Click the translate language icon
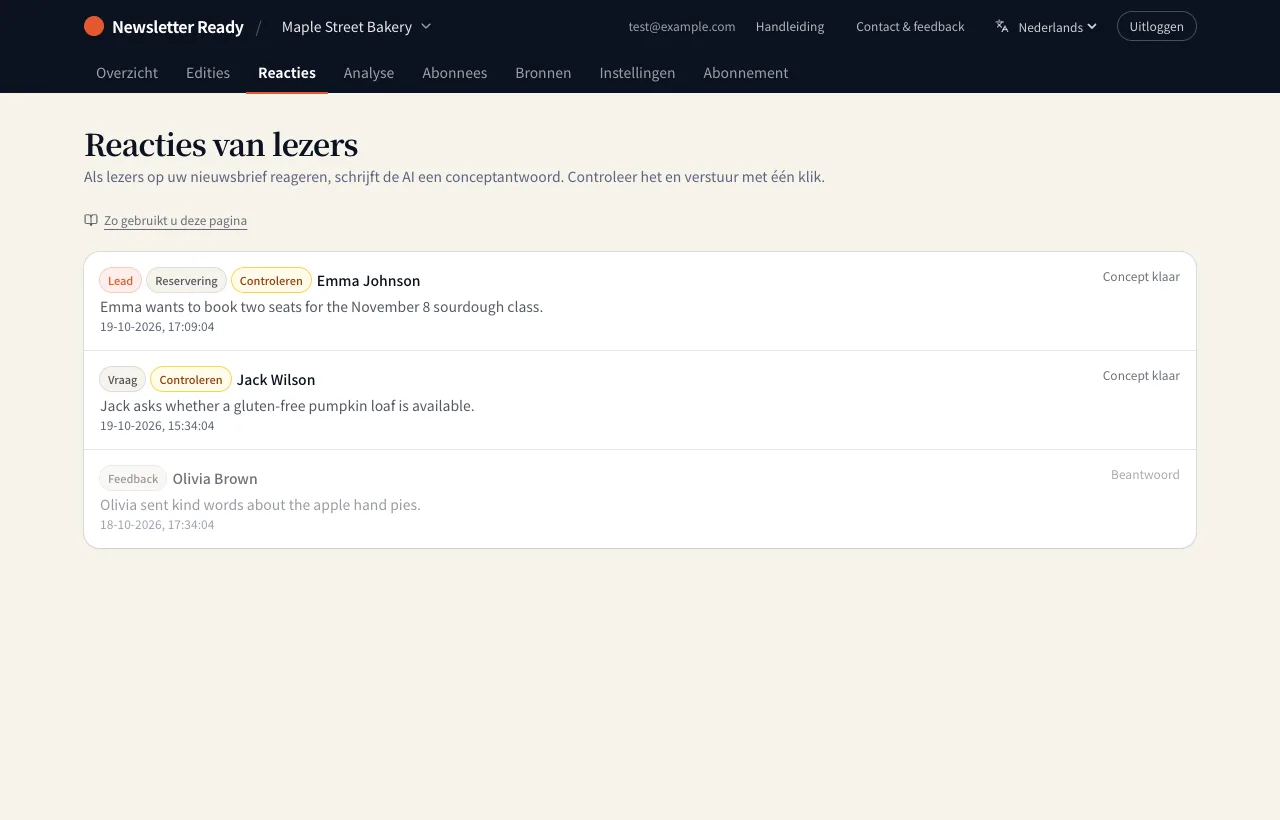Viewport: 1280px width, 820px height. 1002,26
